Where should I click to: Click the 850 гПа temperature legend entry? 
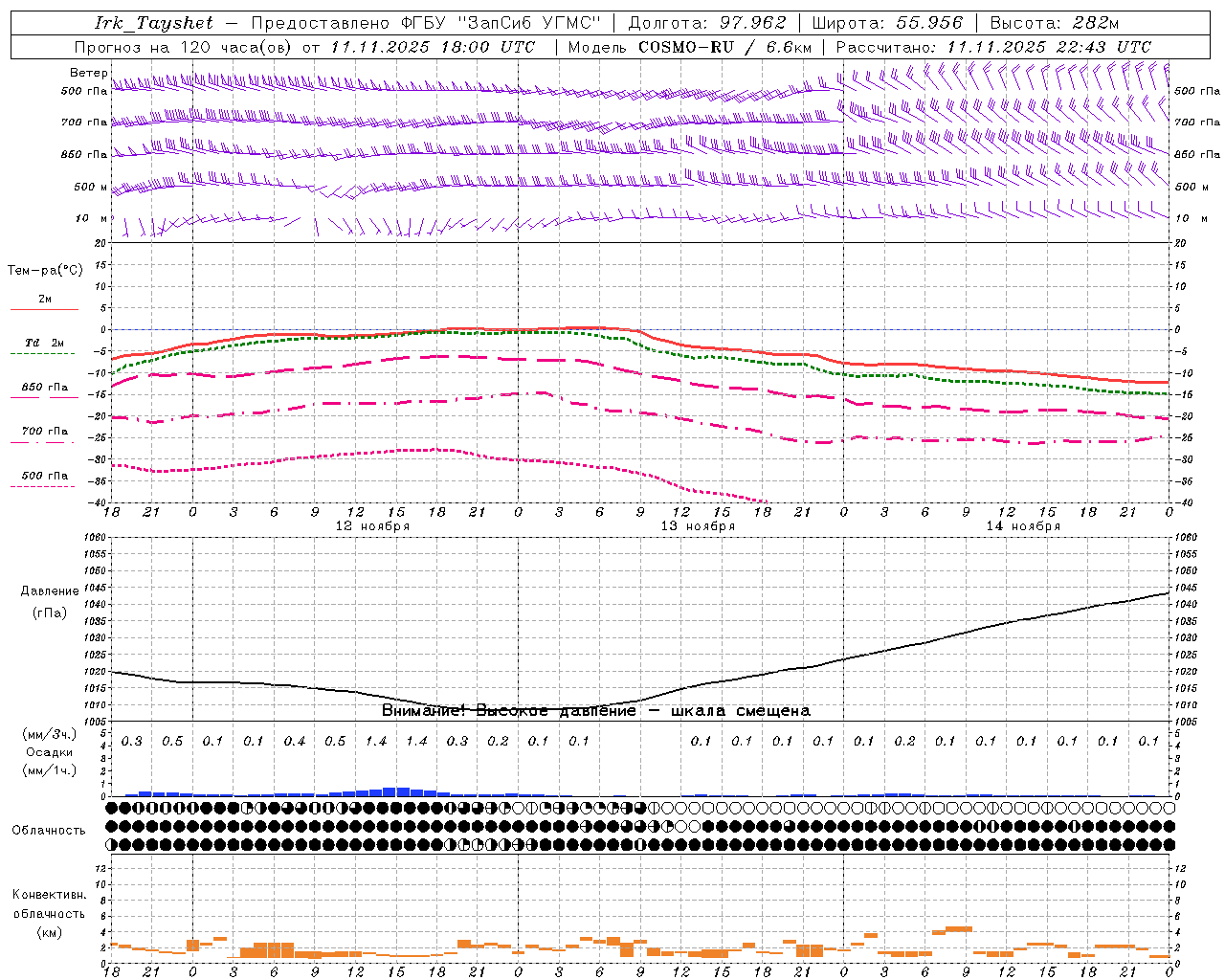[x=45, y=388]
